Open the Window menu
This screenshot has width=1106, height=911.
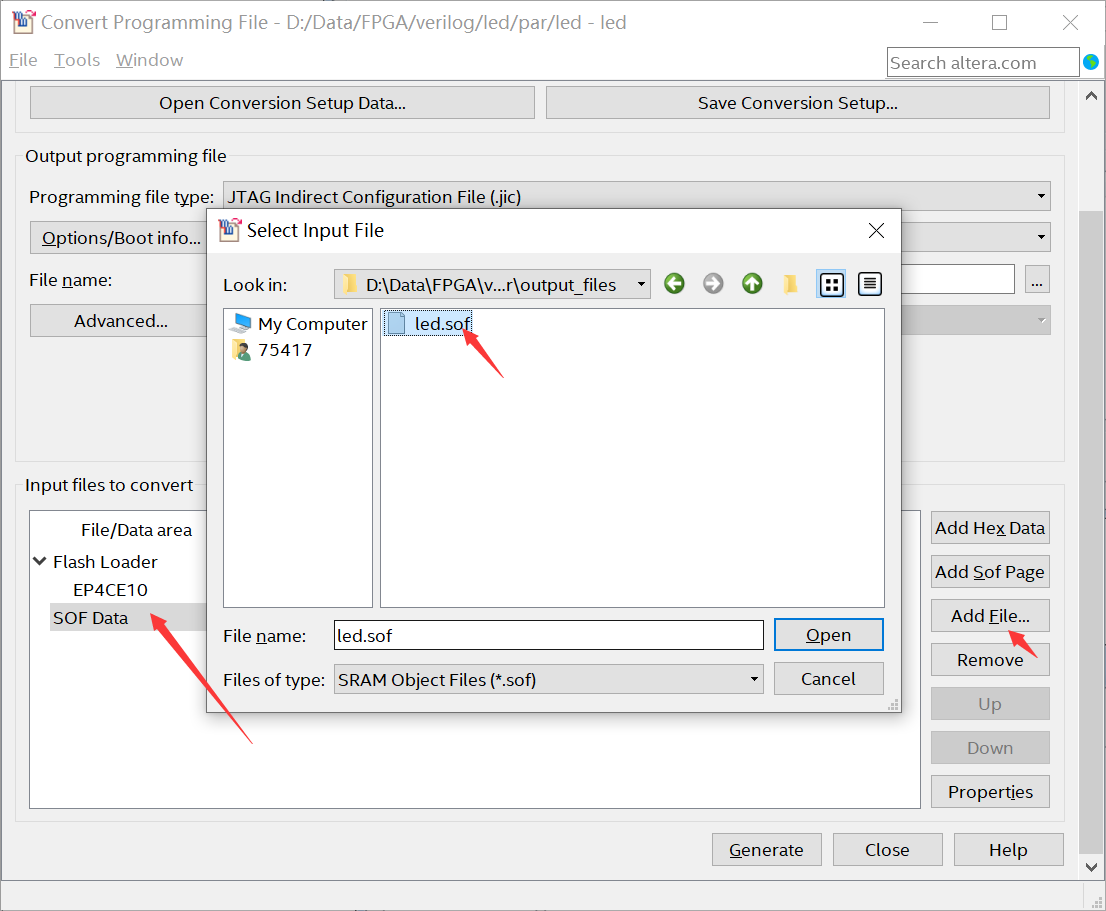[x=150, y=61]
